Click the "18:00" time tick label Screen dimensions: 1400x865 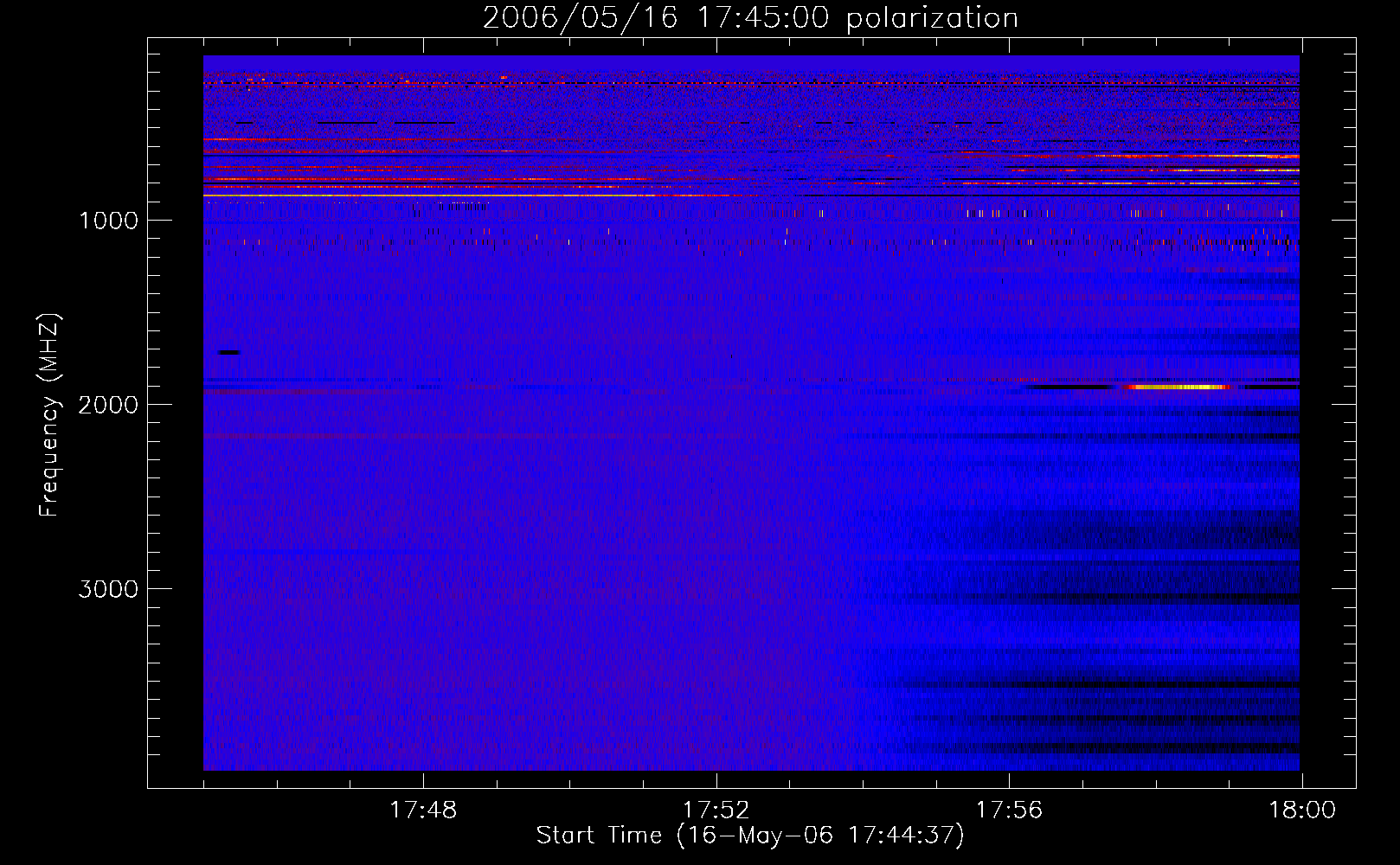[x=1301, y=811]
